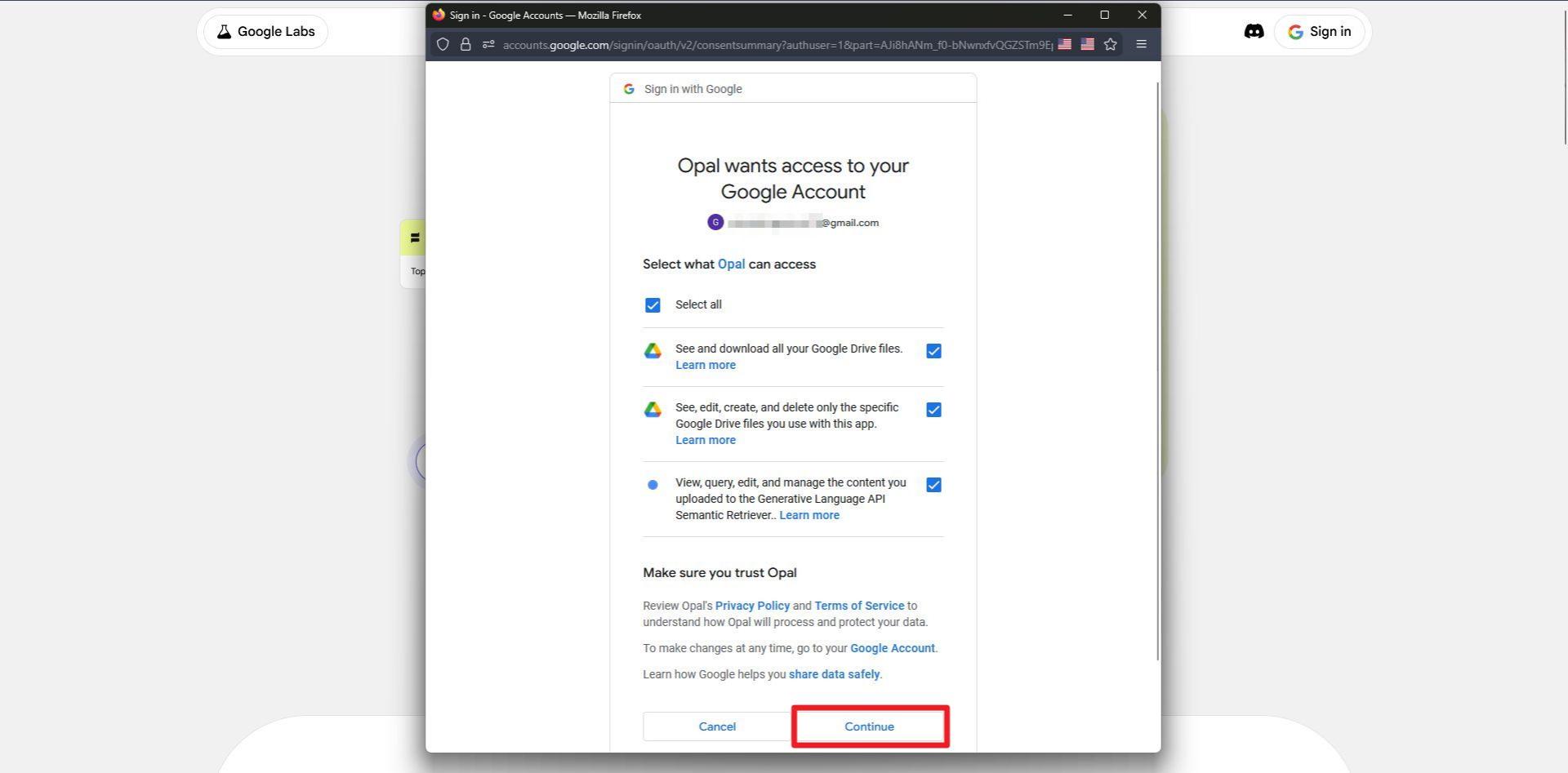Click the Firefox logo in the title bar
The width and height of the screenshot is (1568, 773).
(439, 15)
